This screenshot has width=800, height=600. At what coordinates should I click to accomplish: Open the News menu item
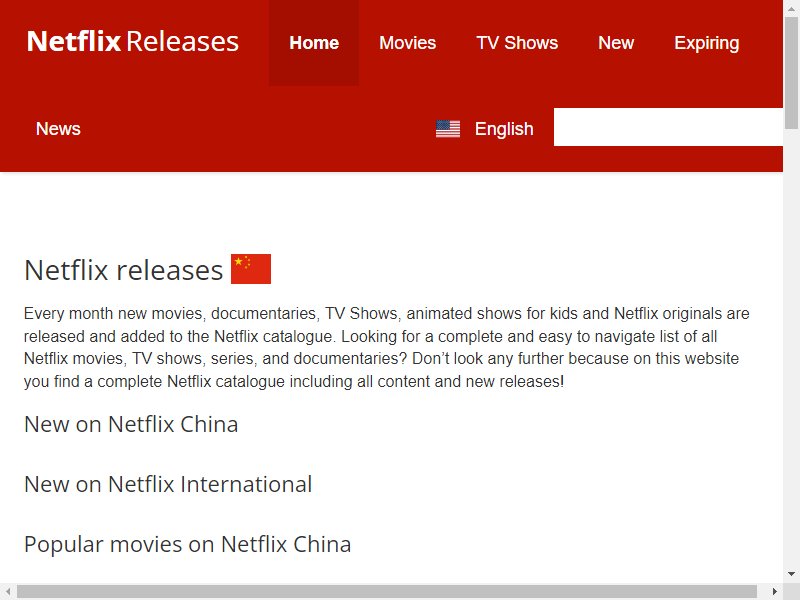(58, 129)
